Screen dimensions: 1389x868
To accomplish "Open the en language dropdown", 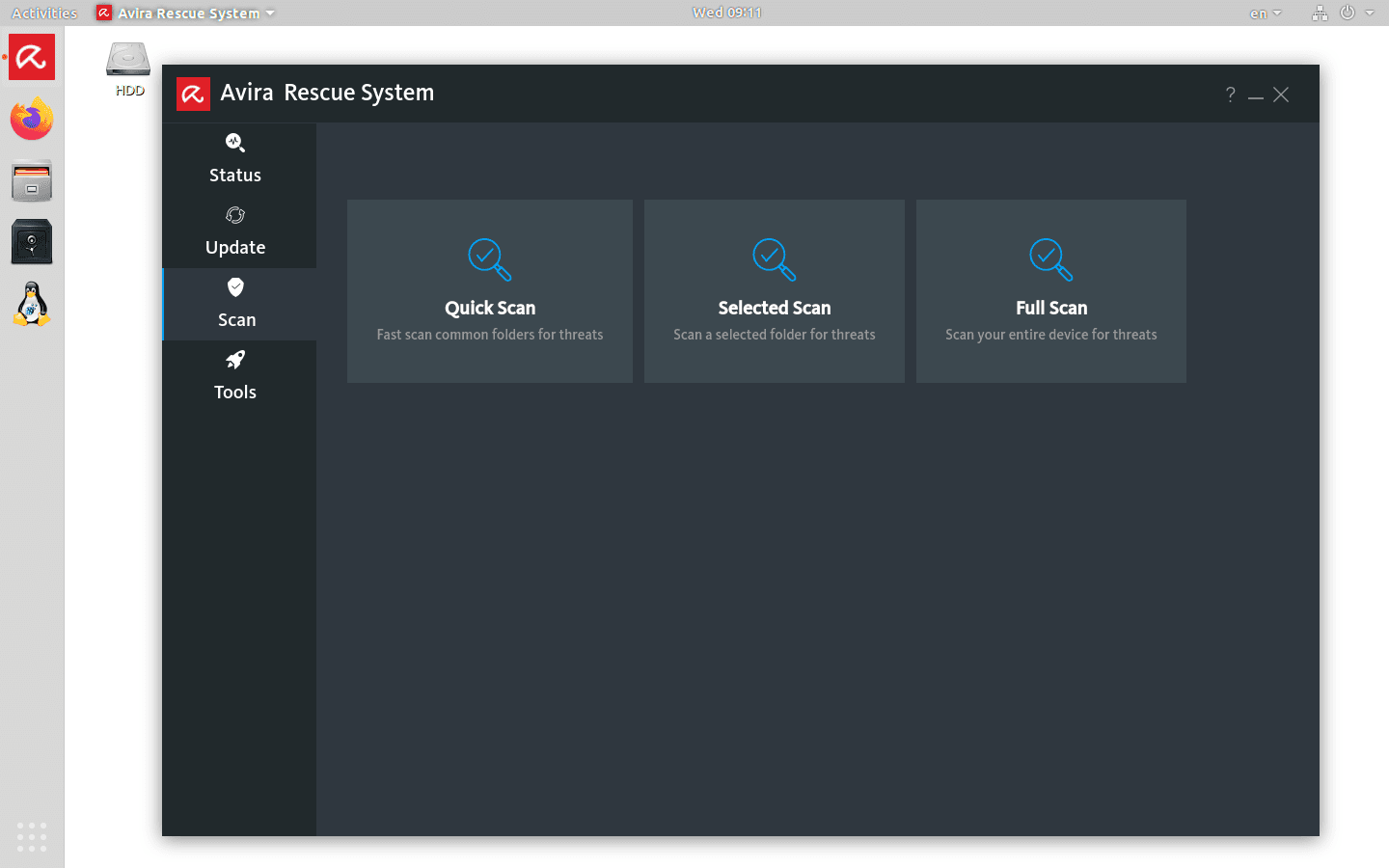I will [x=1265, y=14].
